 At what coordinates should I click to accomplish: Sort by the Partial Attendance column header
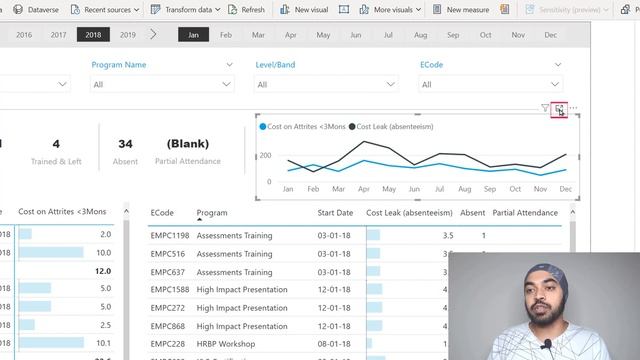point(525,213)
